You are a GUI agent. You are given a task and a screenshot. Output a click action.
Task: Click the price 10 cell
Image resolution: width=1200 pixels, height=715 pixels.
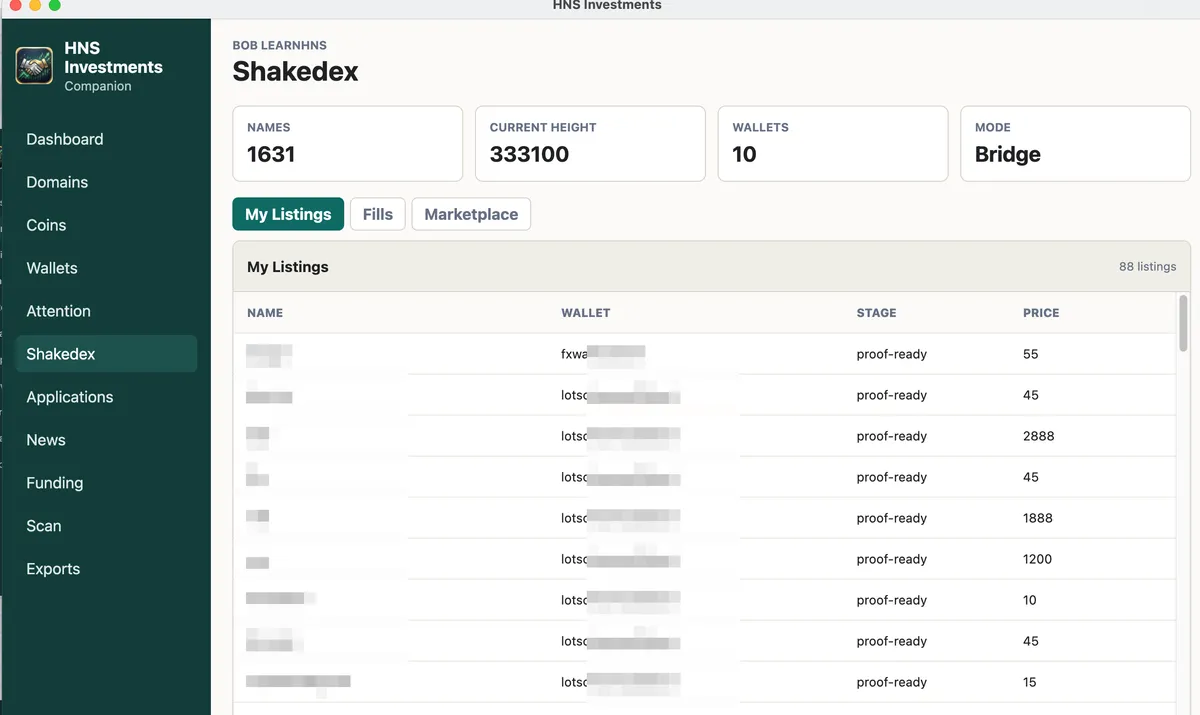click(1030, 600)
